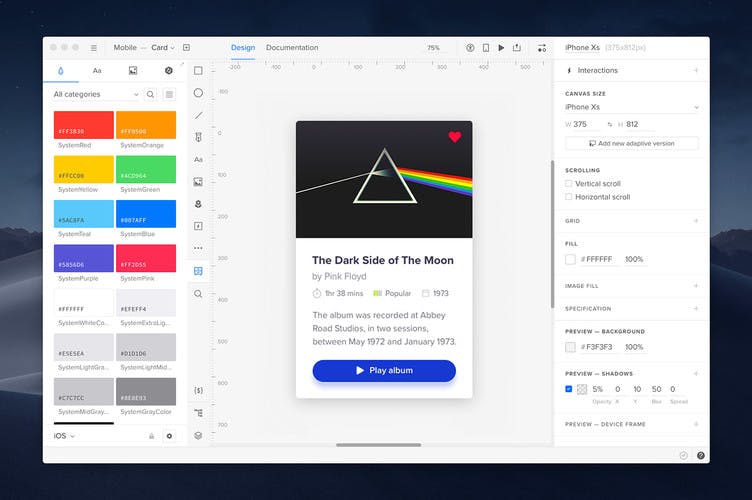Open the Layers stack icon
This screenshot has height=500, width=752.
click(198, 435)
